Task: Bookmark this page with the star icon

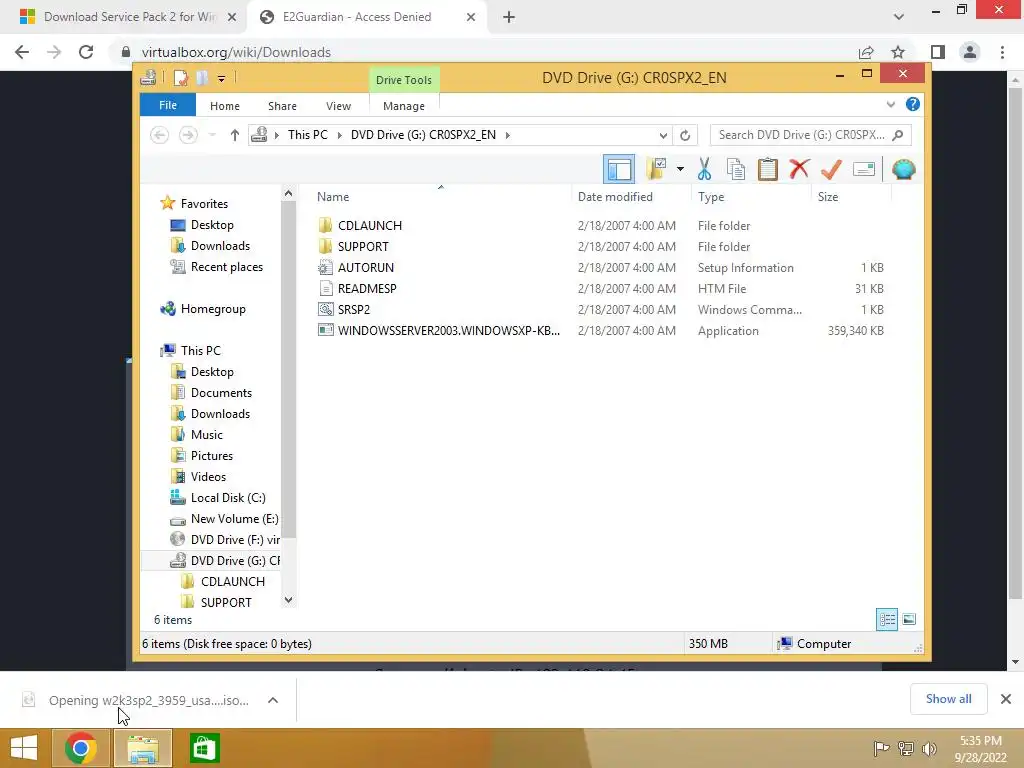Action: [898, 52]
